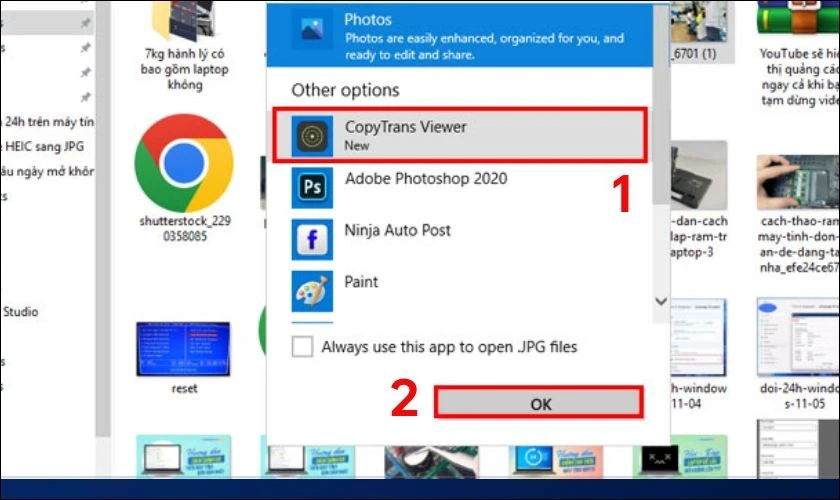Viewport: 840px width, 500px height.
Task: Select the '7kg hành lý' folder in Explorer
Action: 184,21
